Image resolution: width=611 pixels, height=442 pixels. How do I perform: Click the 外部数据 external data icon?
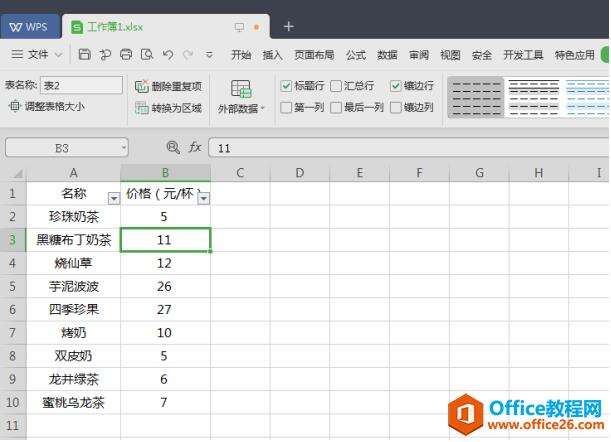(241, 90)
